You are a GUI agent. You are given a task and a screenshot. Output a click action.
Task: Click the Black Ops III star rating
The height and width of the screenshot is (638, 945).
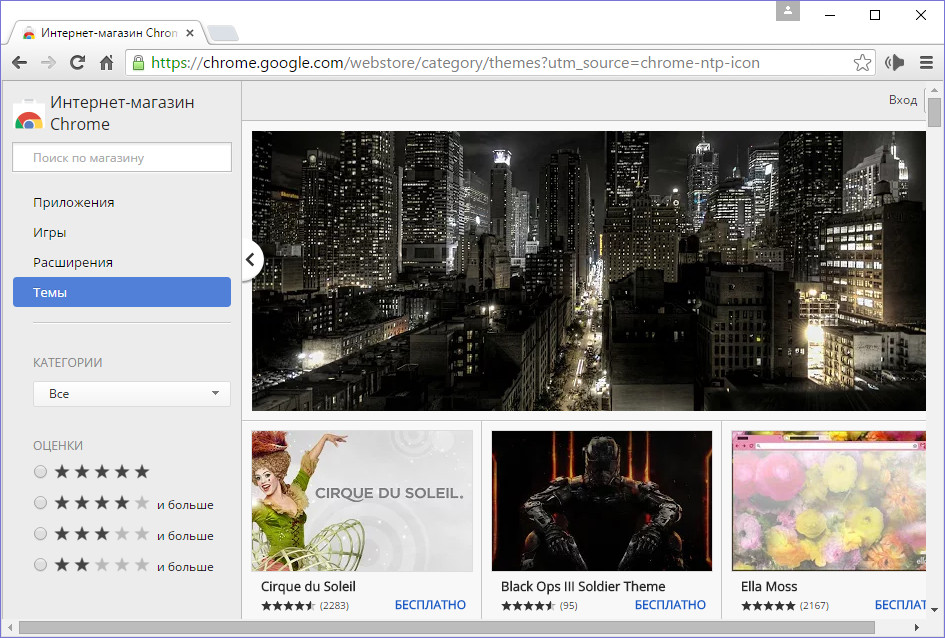(528, 605)
